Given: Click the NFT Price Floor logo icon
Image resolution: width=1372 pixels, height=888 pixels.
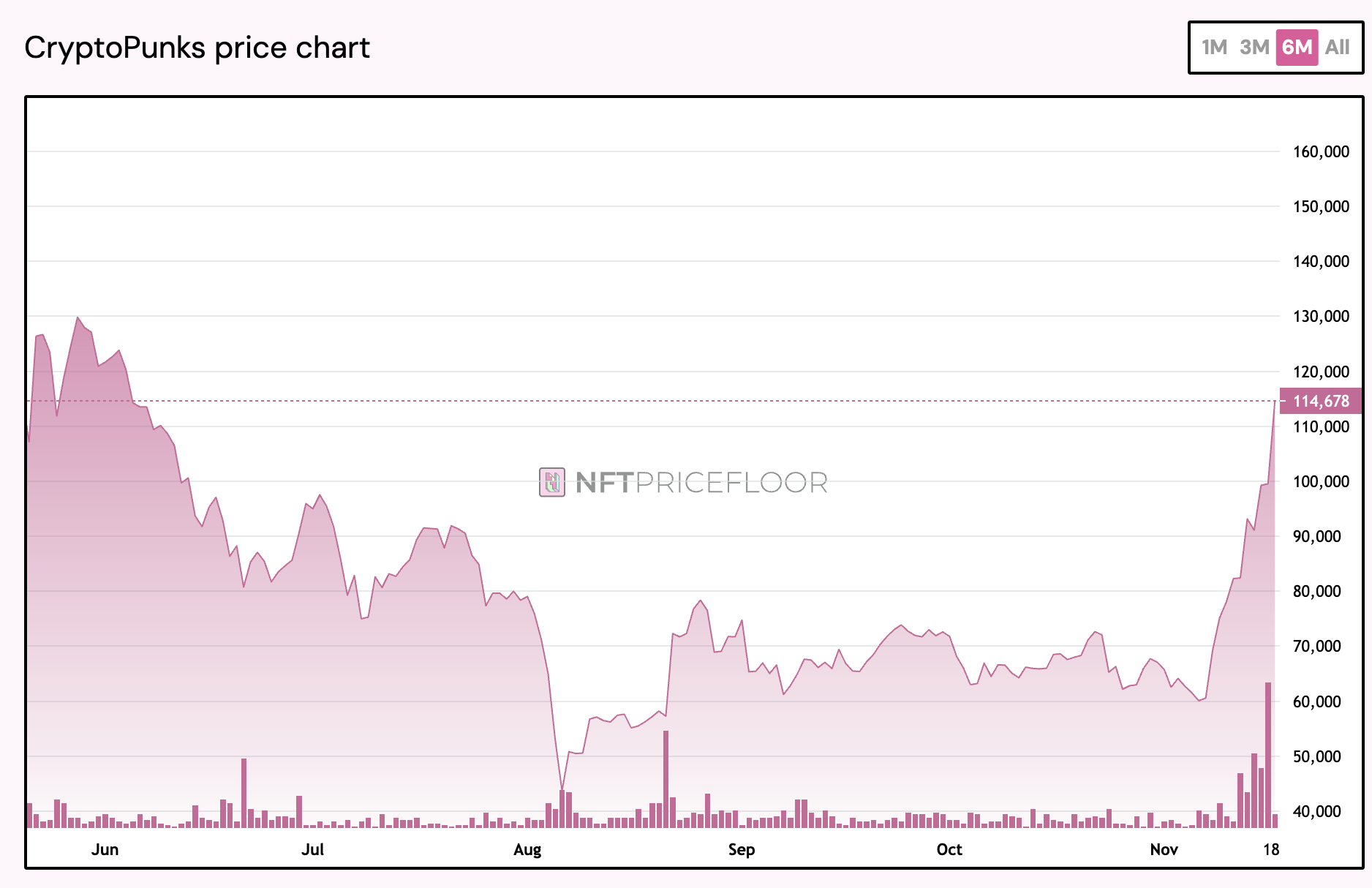Looking at the screenshot, I should pyautogui.click(x=552, y=482).
